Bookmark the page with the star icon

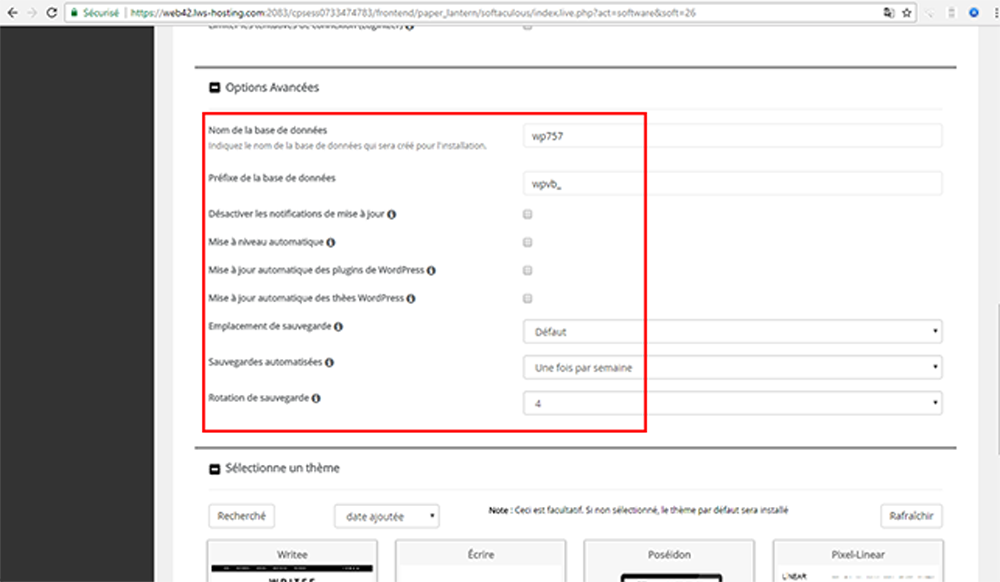906,13
